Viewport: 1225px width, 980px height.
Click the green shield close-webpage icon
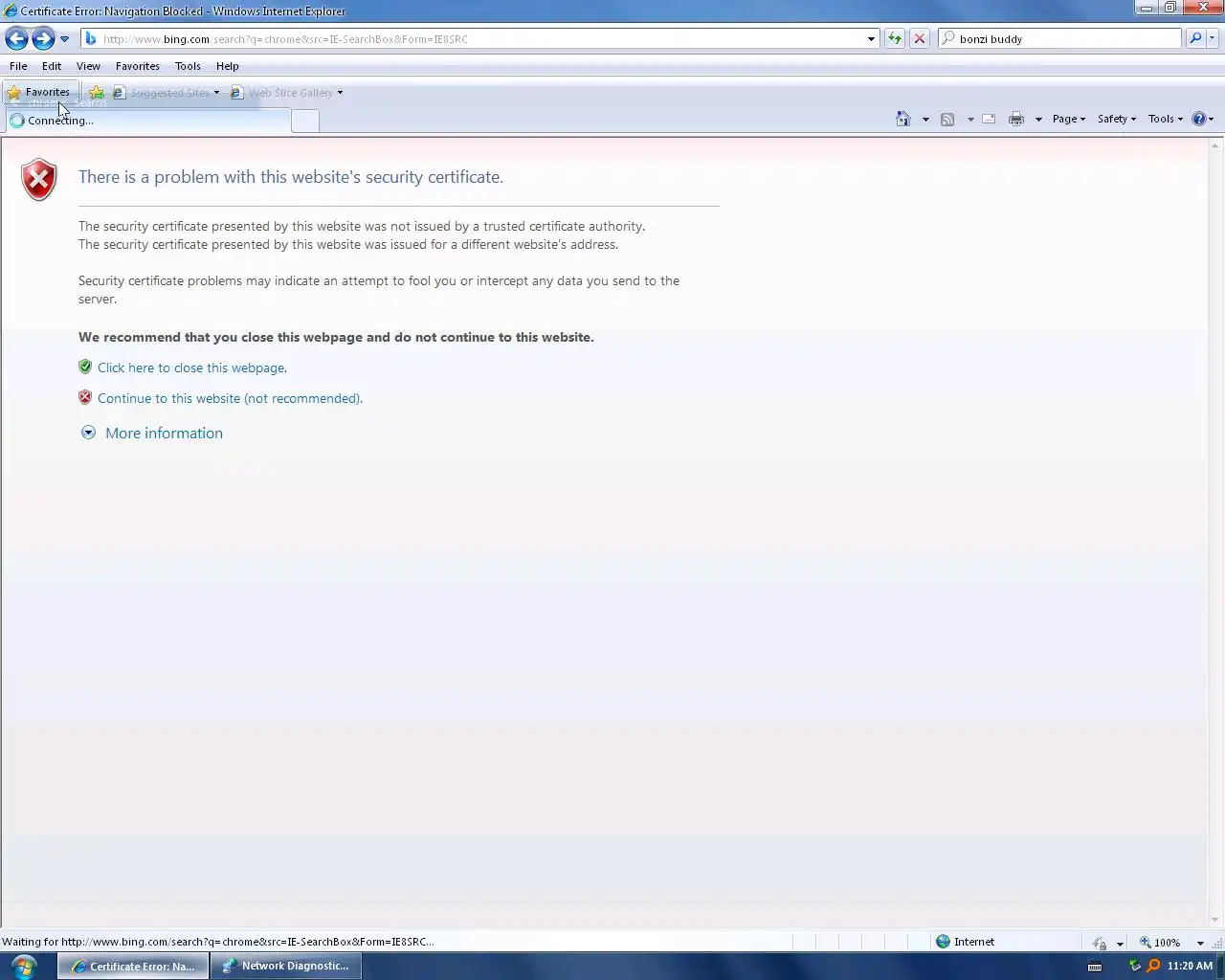[85, 367]
